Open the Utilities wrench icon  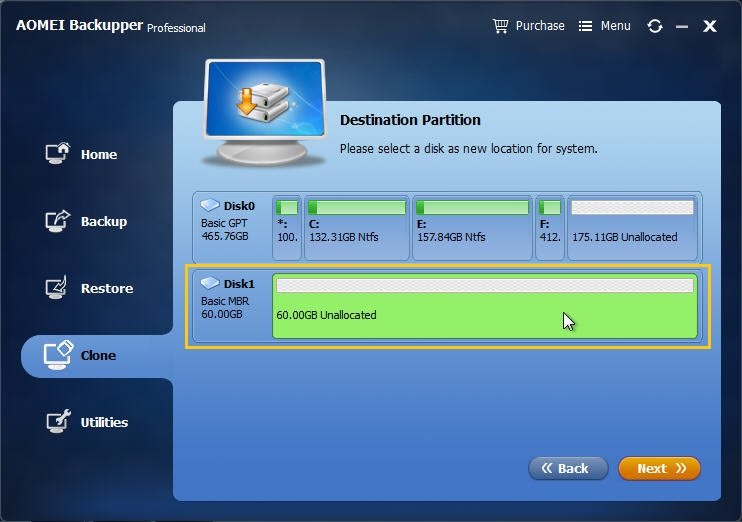(58, 421)
